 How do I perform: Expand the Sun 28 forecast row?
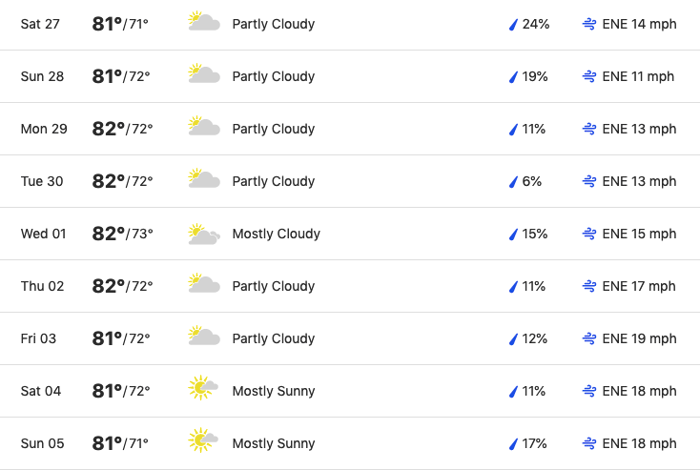click(x=350, y=76)
